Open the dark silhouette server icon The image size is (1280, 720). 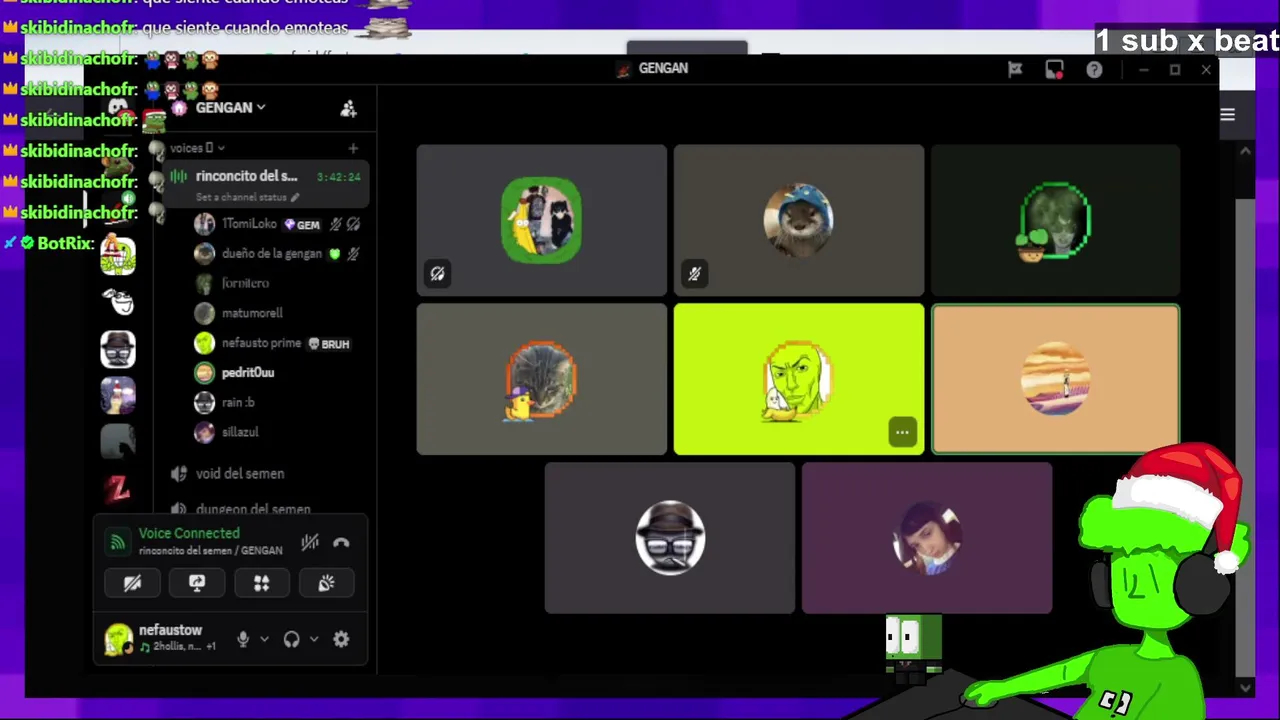coord(118,442)
